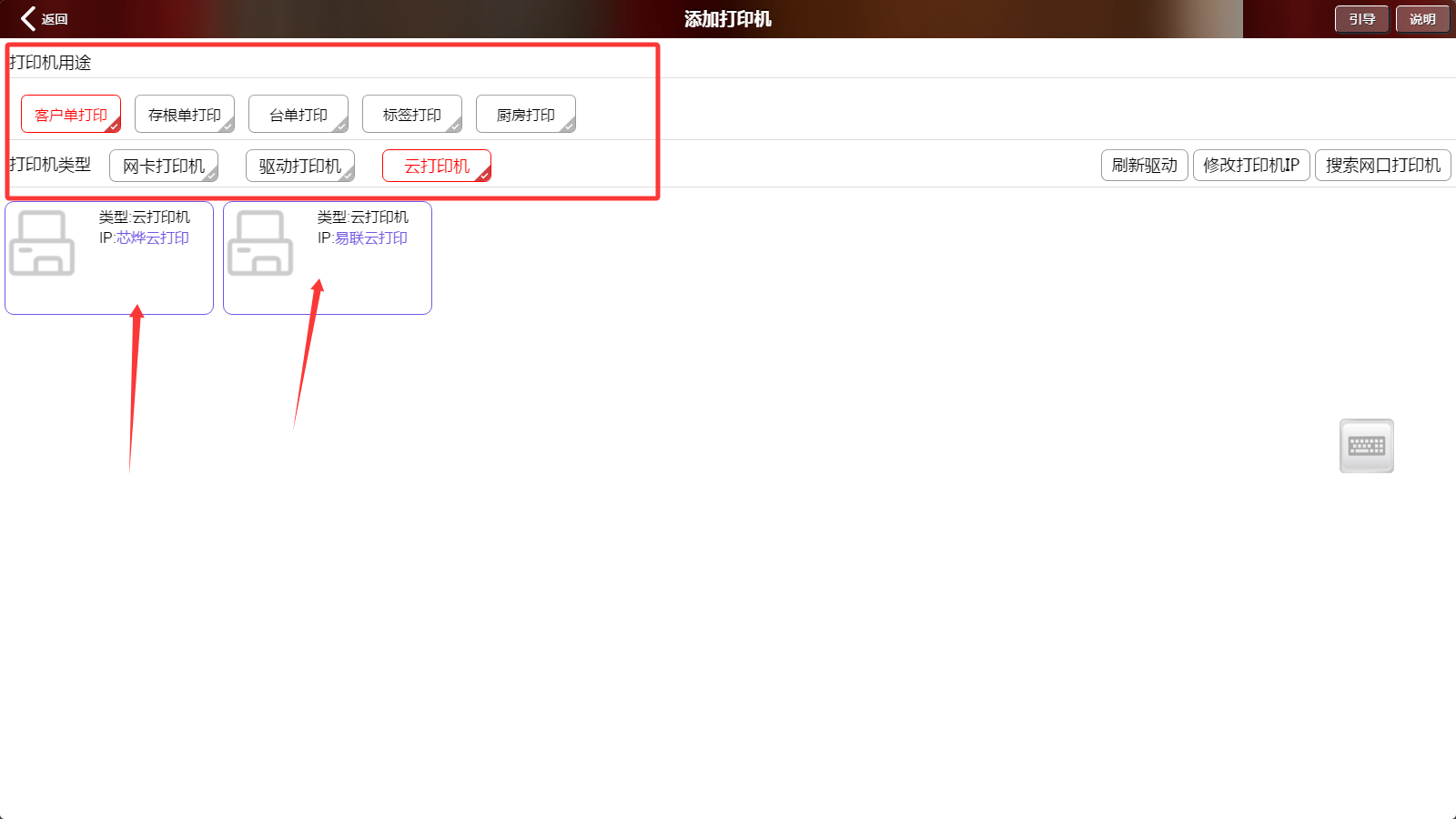Click 类型:云打印机 text in first card

pos(145,217)
